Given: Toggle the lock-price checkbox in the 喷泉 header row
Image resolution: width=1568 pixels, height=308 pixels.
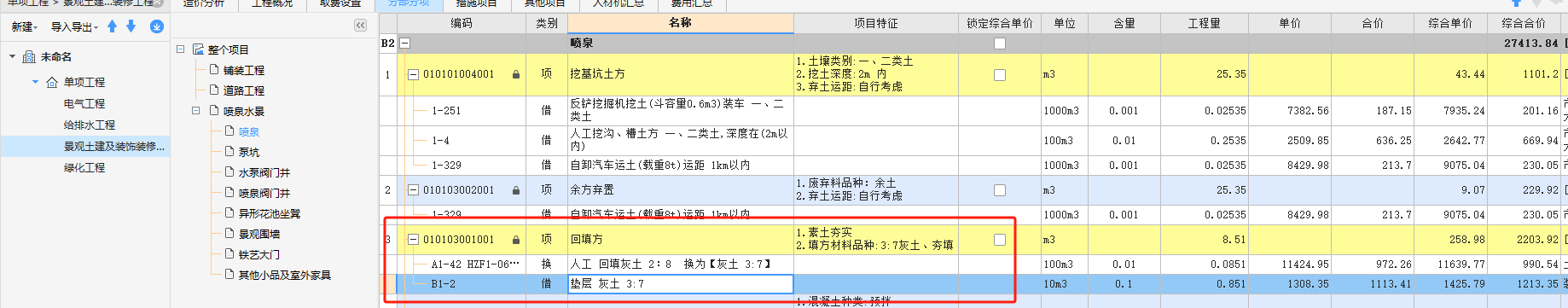Looking at the screenshot, I should coord(1000,44).
